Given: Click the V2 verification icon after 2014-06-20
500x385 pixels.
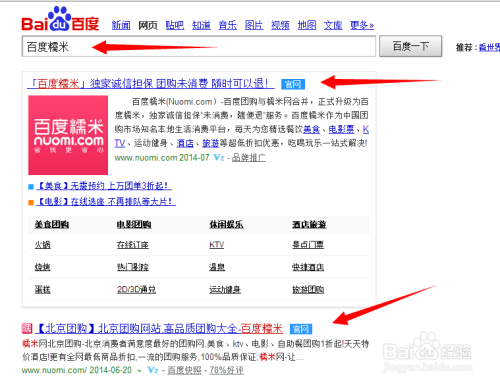Looking at the screenshot, I should coord(153,370).
